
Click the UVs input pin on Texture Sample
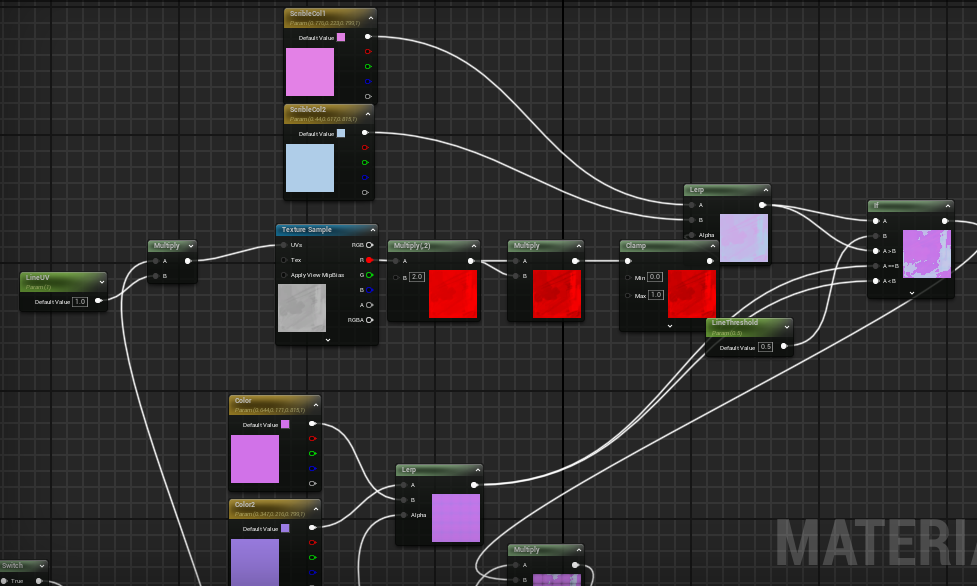point(284,245)
